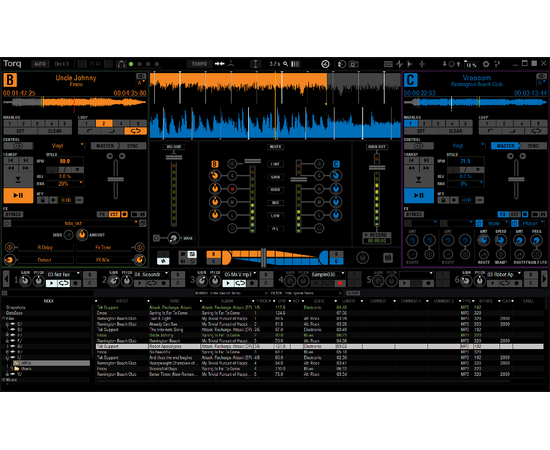Select 'Robot Apocalypse' highlighted track row
Viewport: 550px width, 450px height.
coord(320,347)
